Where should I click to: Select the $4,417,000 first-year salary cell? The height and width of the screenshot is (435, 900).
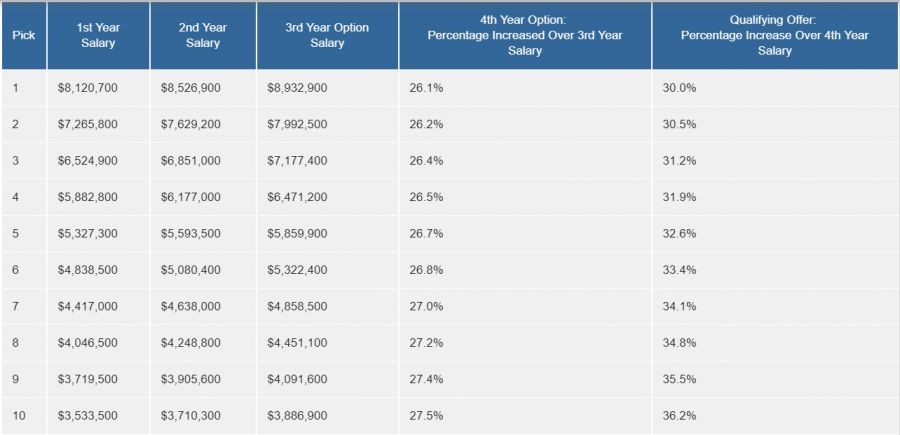tap(88, 306)
